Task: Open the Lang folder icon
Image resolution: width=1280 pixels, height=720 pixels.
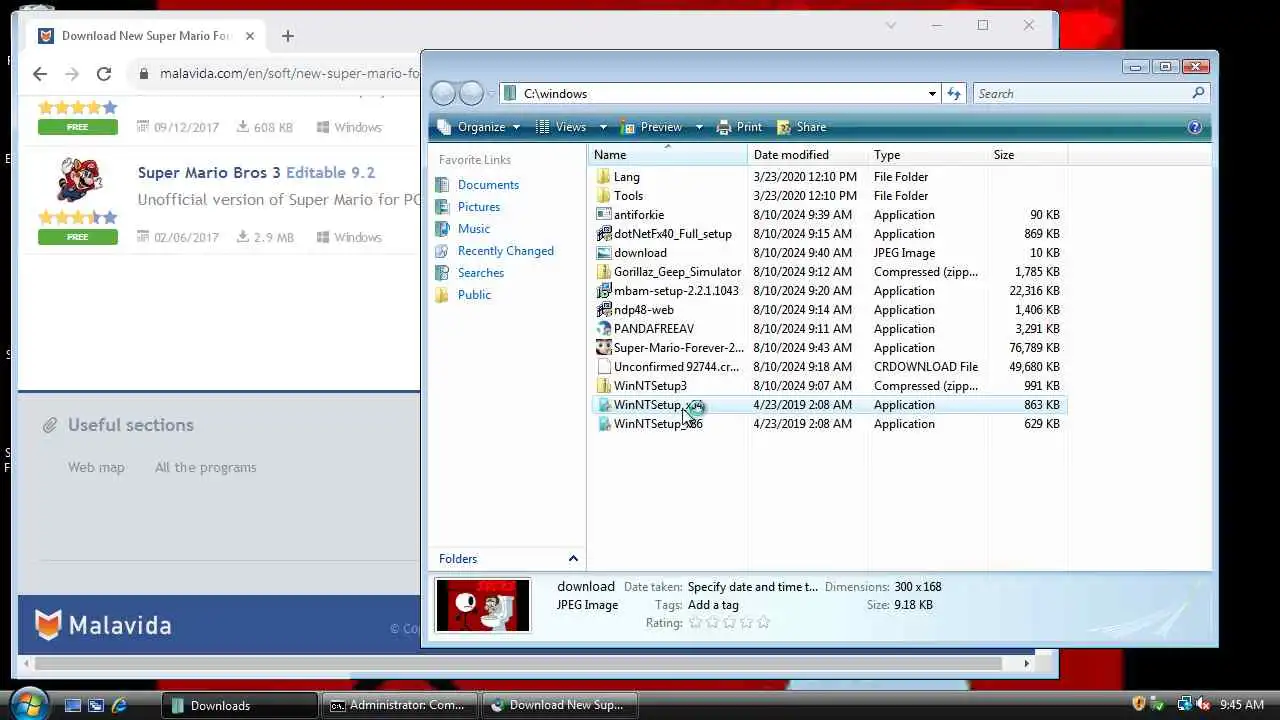Action: [603, 177]
